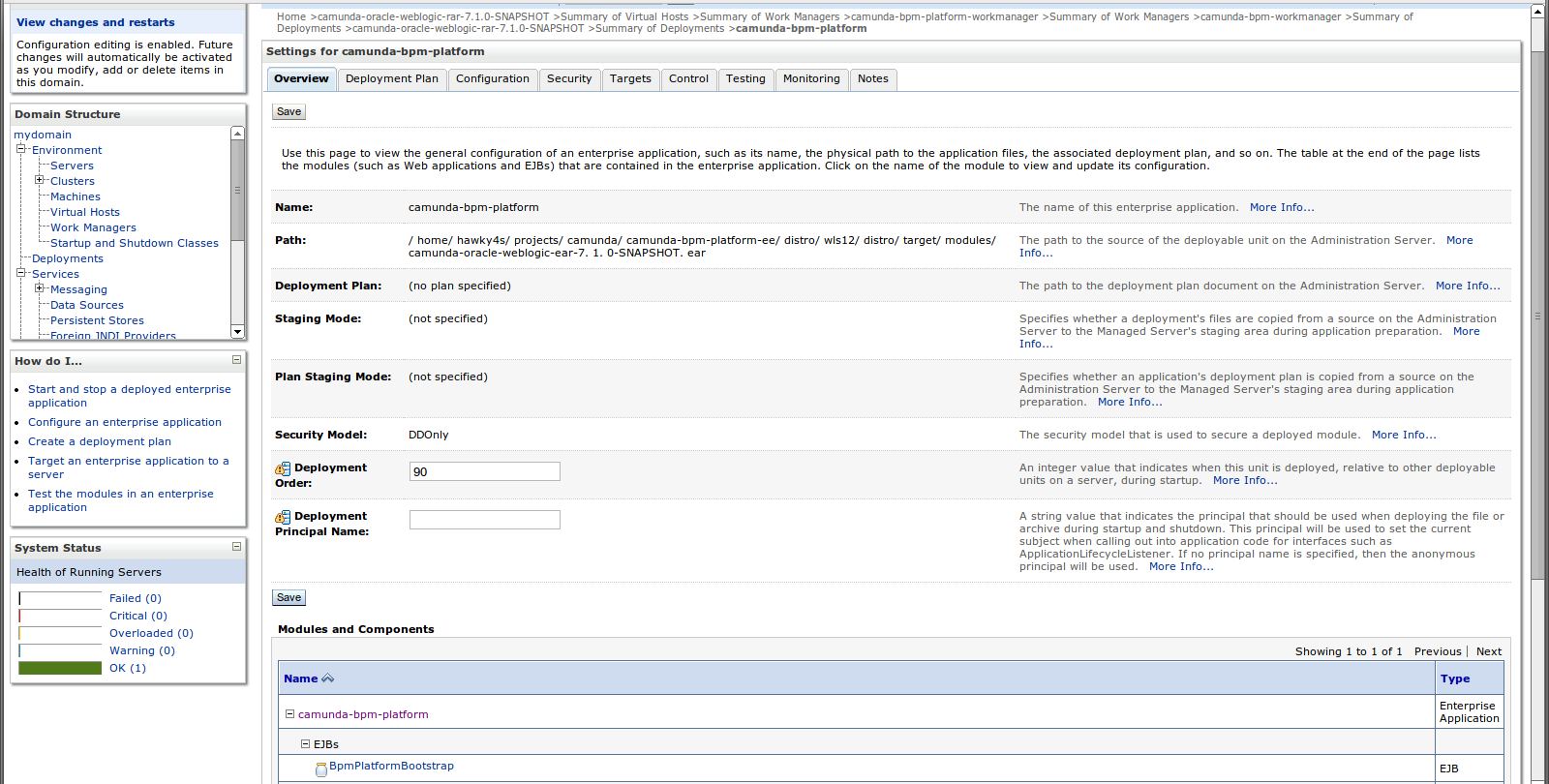Click the Deployment Order input field

point(485,471)
